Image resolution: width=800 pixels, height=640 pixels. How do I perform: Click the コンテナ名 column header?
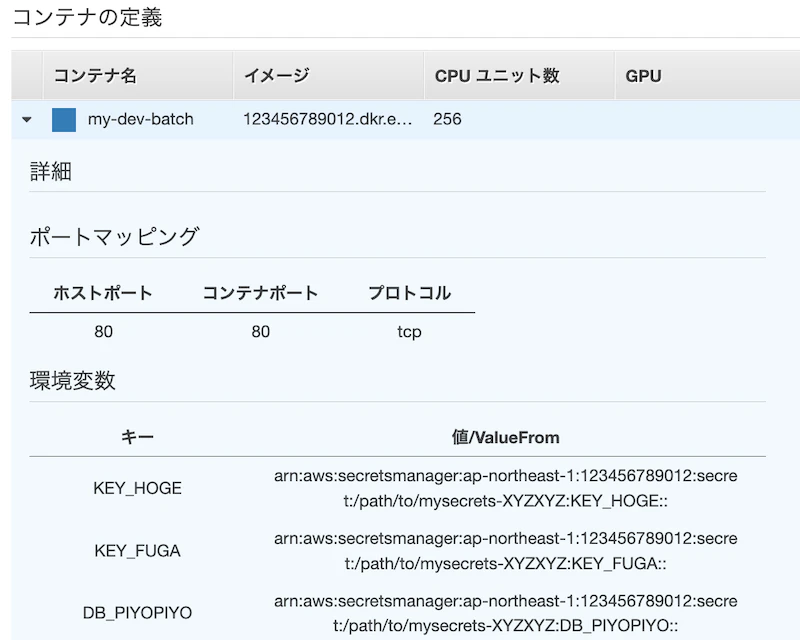coord(95,76)
